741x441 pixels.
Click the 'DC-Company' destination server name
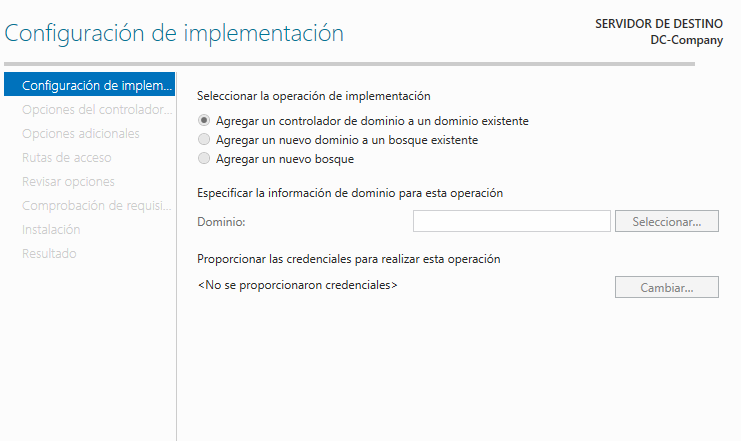click(687, 40)
